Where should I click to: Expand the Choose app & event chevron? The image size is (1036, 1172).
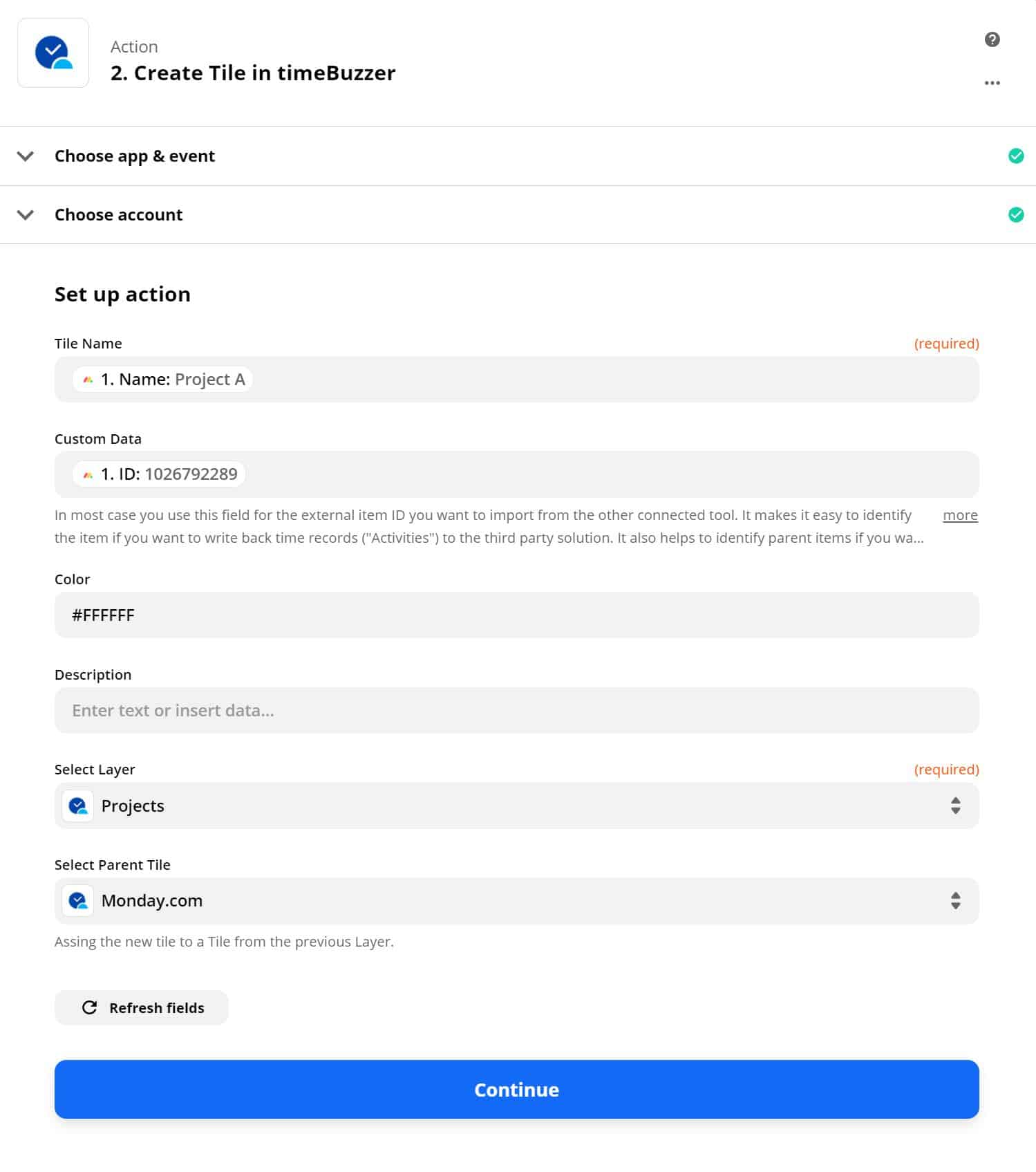pos(26,156)
